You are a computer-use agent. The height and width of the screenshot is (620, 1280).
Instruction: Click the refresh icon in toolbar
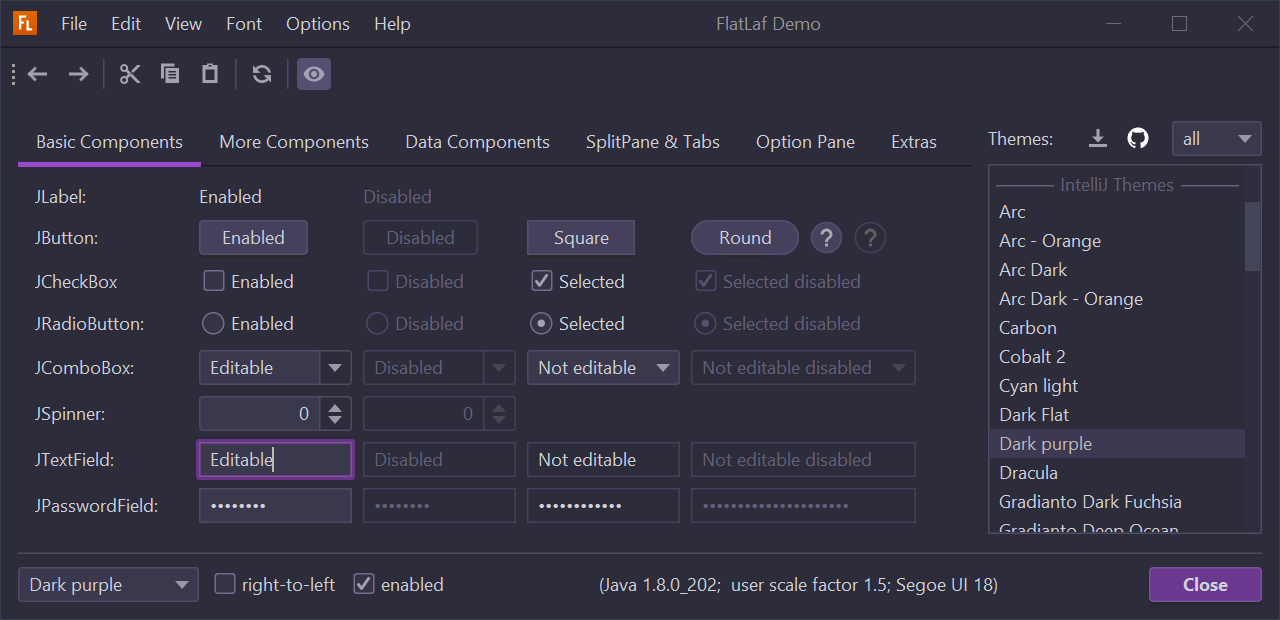(262, 74)
